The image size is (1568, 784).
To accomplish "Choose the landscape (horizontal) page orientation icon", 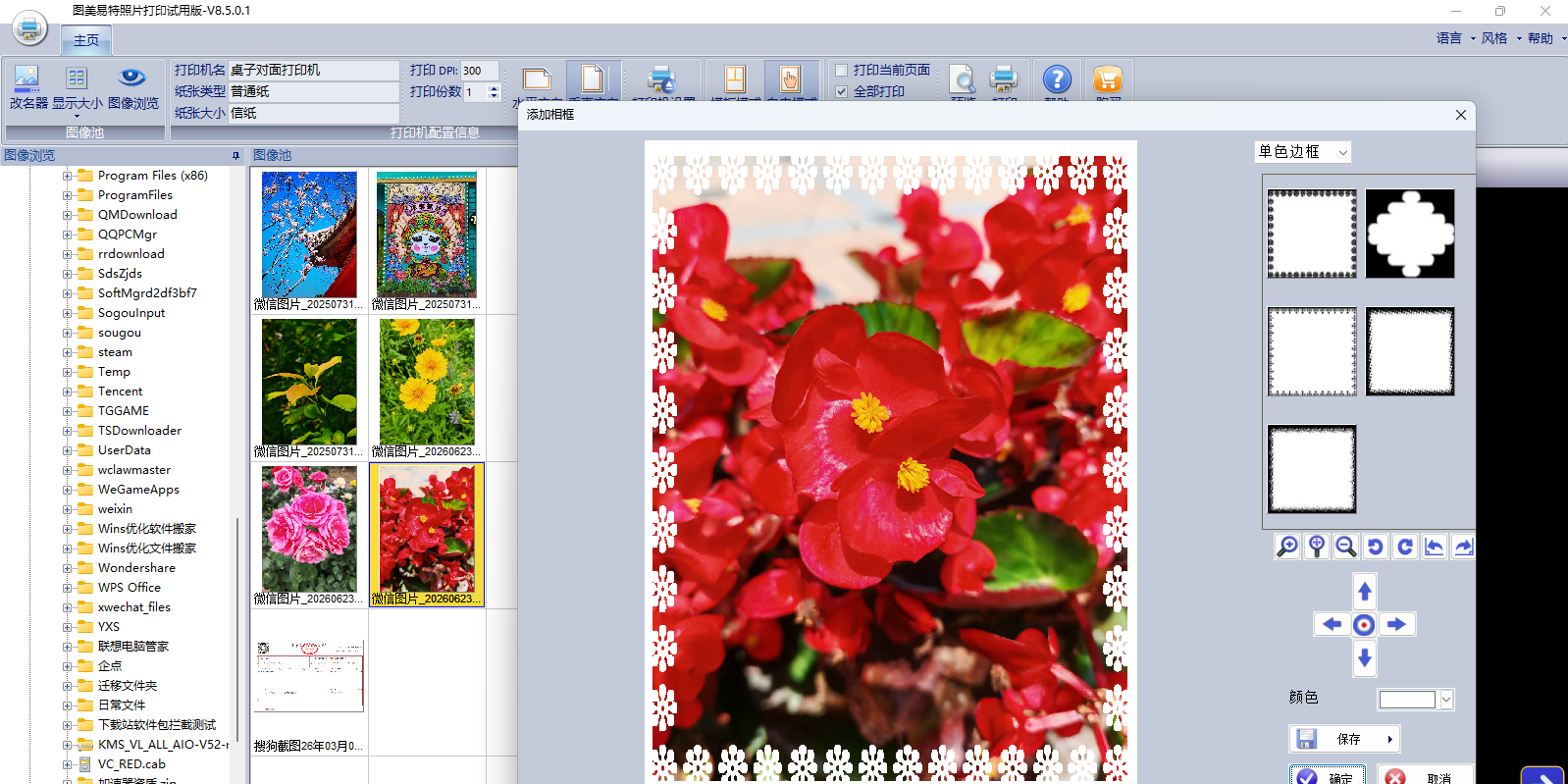I will coord(537,81).
